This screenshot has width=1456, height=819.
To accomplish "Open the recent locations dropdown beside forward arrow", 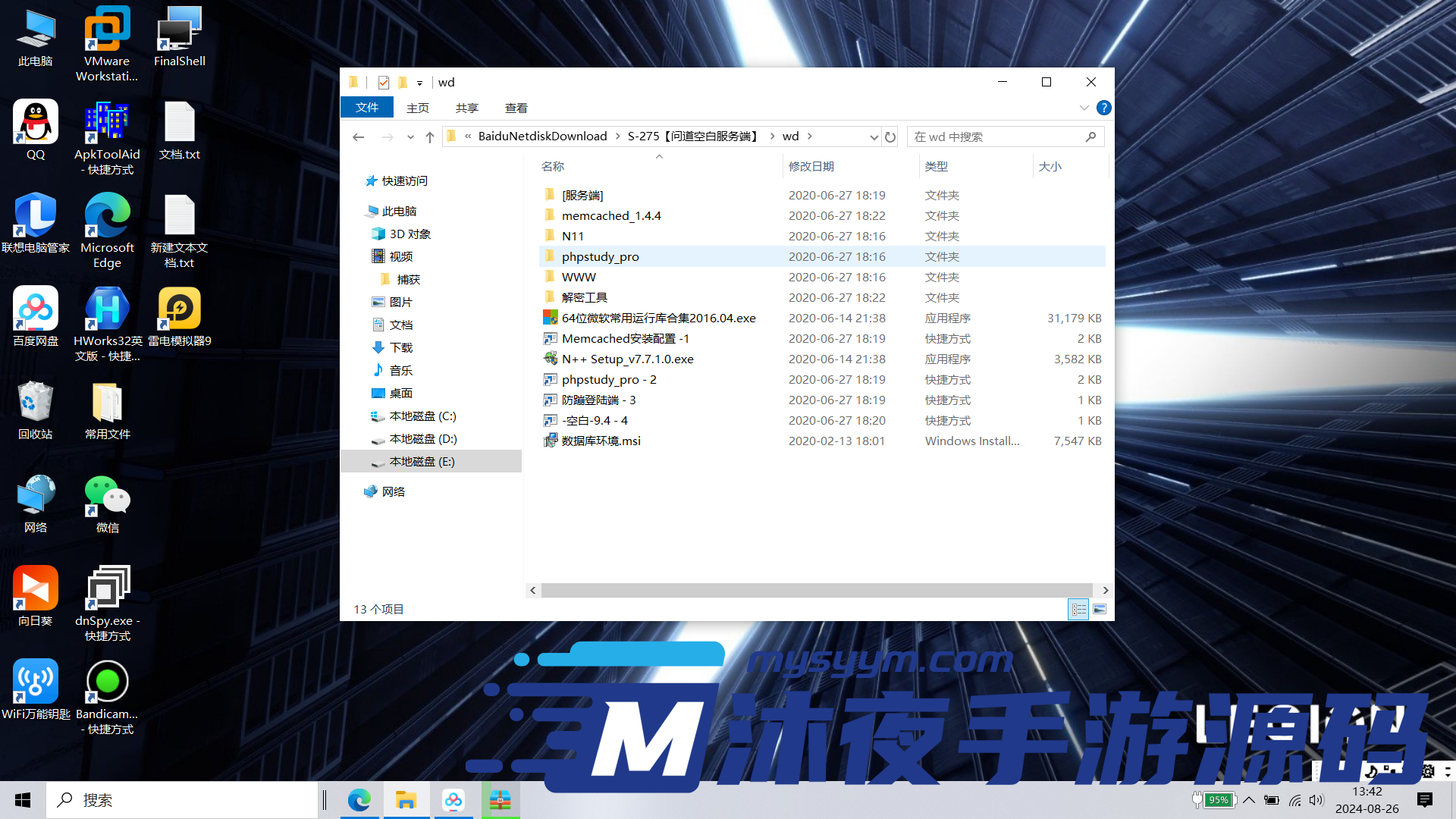I will (410, 136).
